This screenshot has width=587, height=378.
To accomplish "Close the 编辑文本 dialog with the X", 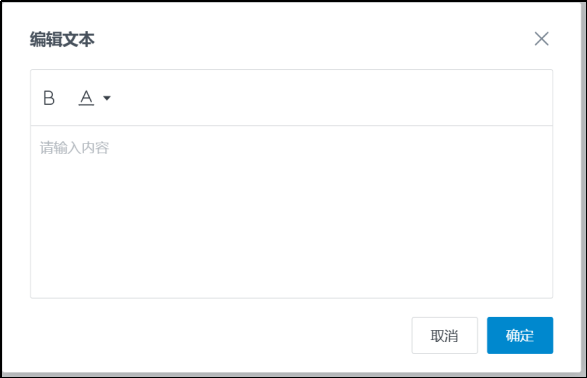I will click(x=541, y=39).
